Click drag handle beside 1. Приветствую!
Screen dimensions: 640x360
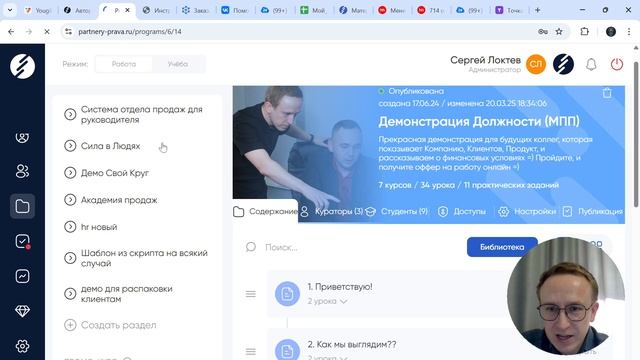click(x=251, y=294)
